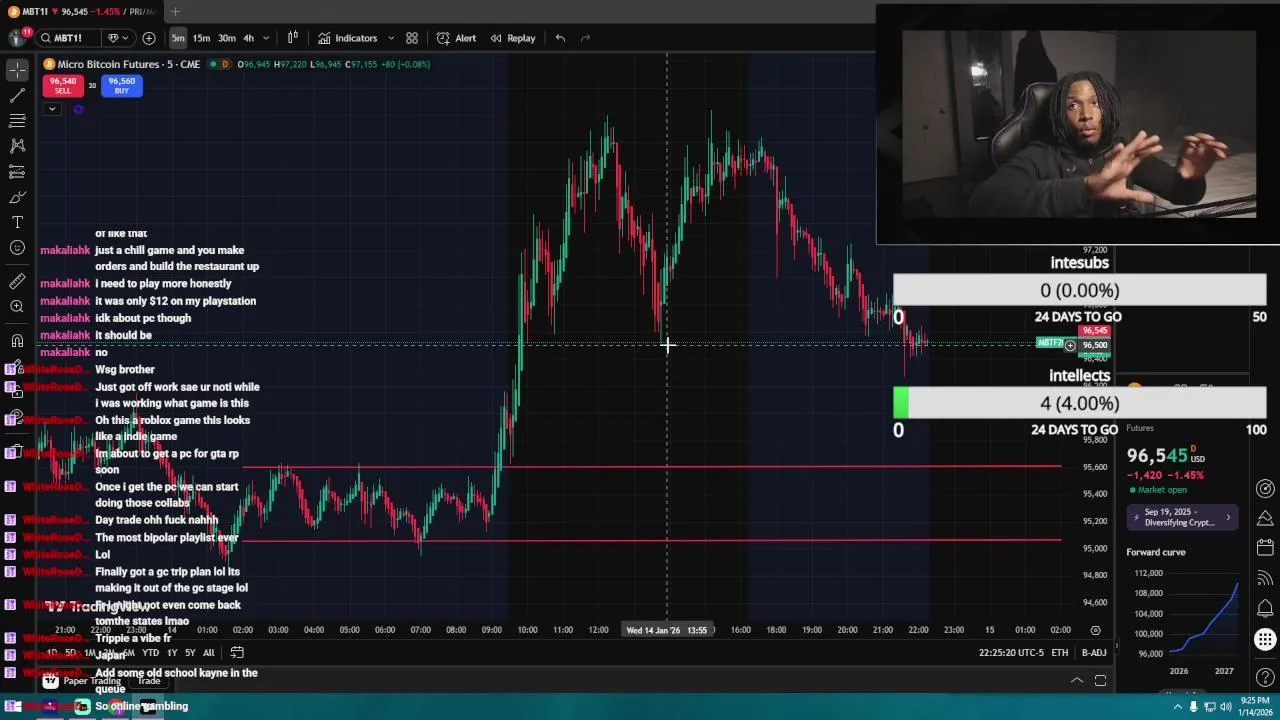
Task: Open the alerts bell in right sidebar
Action: [x=1265, y=608]
